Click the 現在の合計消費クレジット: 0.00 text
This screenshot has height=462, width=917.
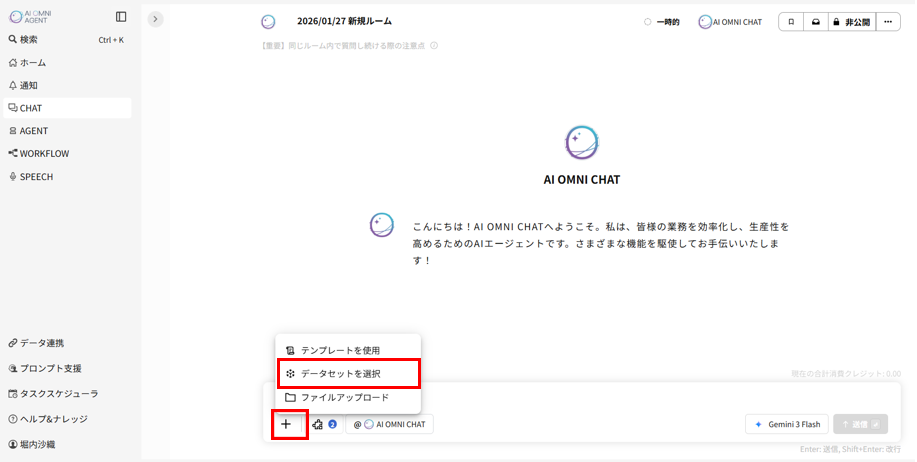[846, 374]
